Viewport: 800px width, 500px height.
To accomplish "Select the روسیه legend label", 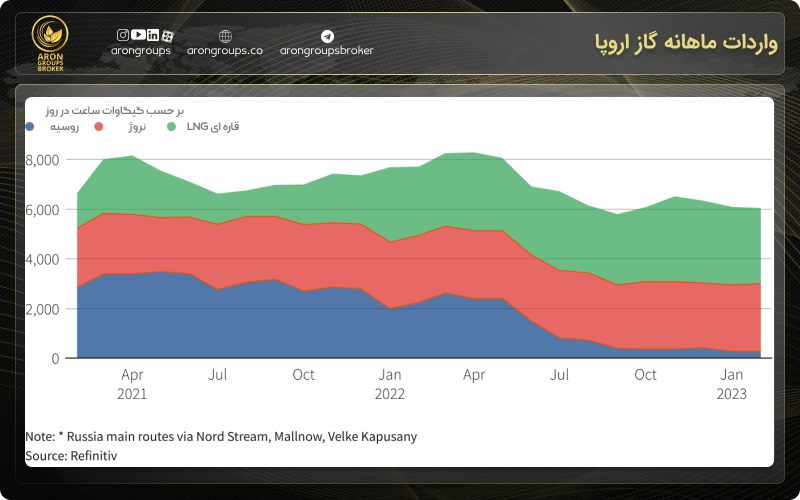I will click(64, 127).
